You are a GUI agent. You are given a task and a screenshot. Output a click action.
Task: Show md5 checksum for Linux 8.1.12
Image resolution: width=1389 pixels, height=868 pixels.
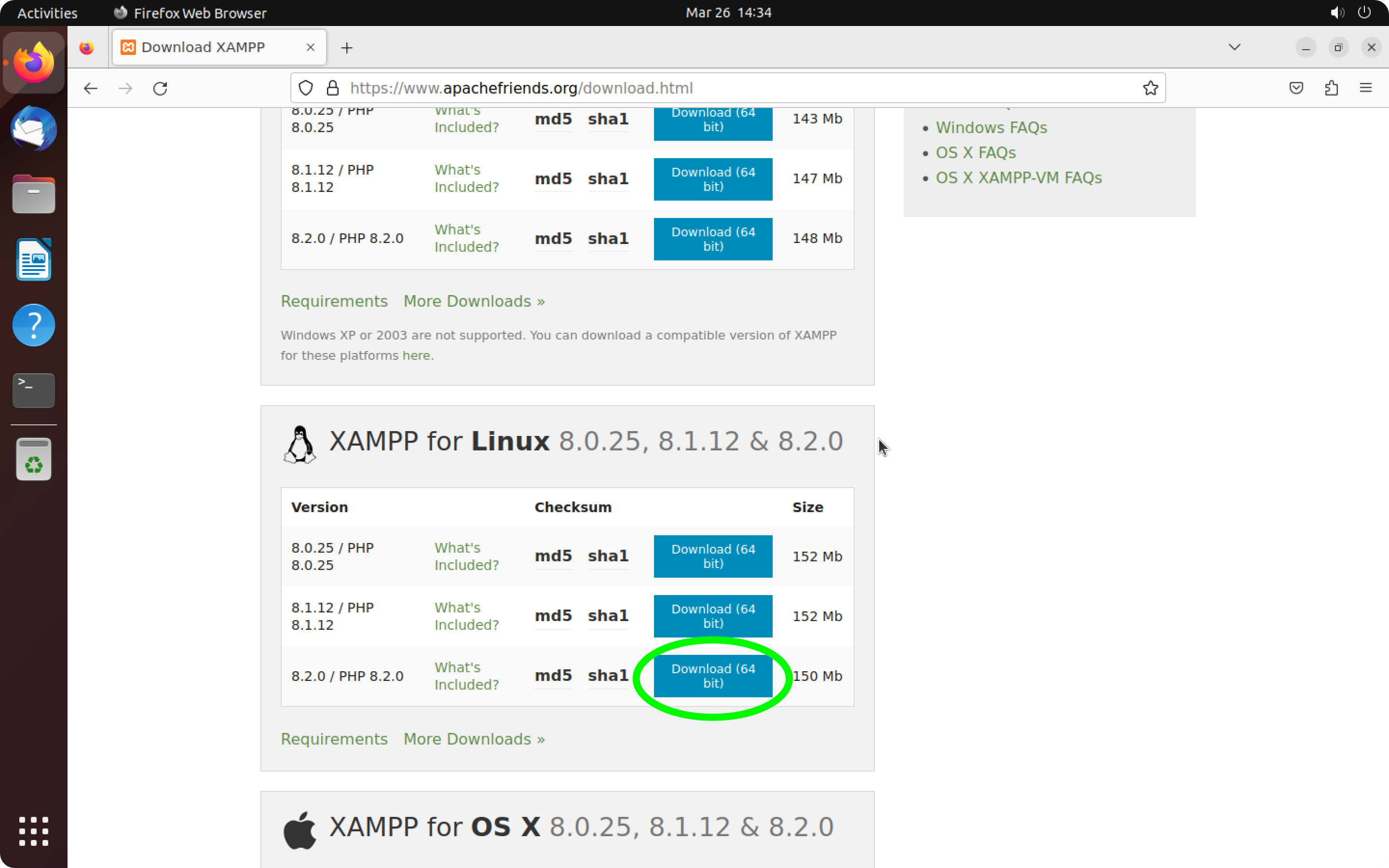[x=553, y=616]
